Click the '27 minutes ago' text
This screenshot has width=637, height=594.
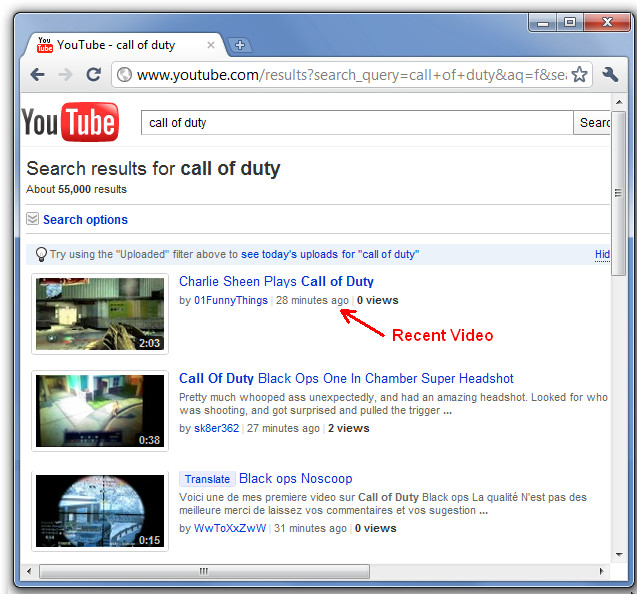coord(283,428)
